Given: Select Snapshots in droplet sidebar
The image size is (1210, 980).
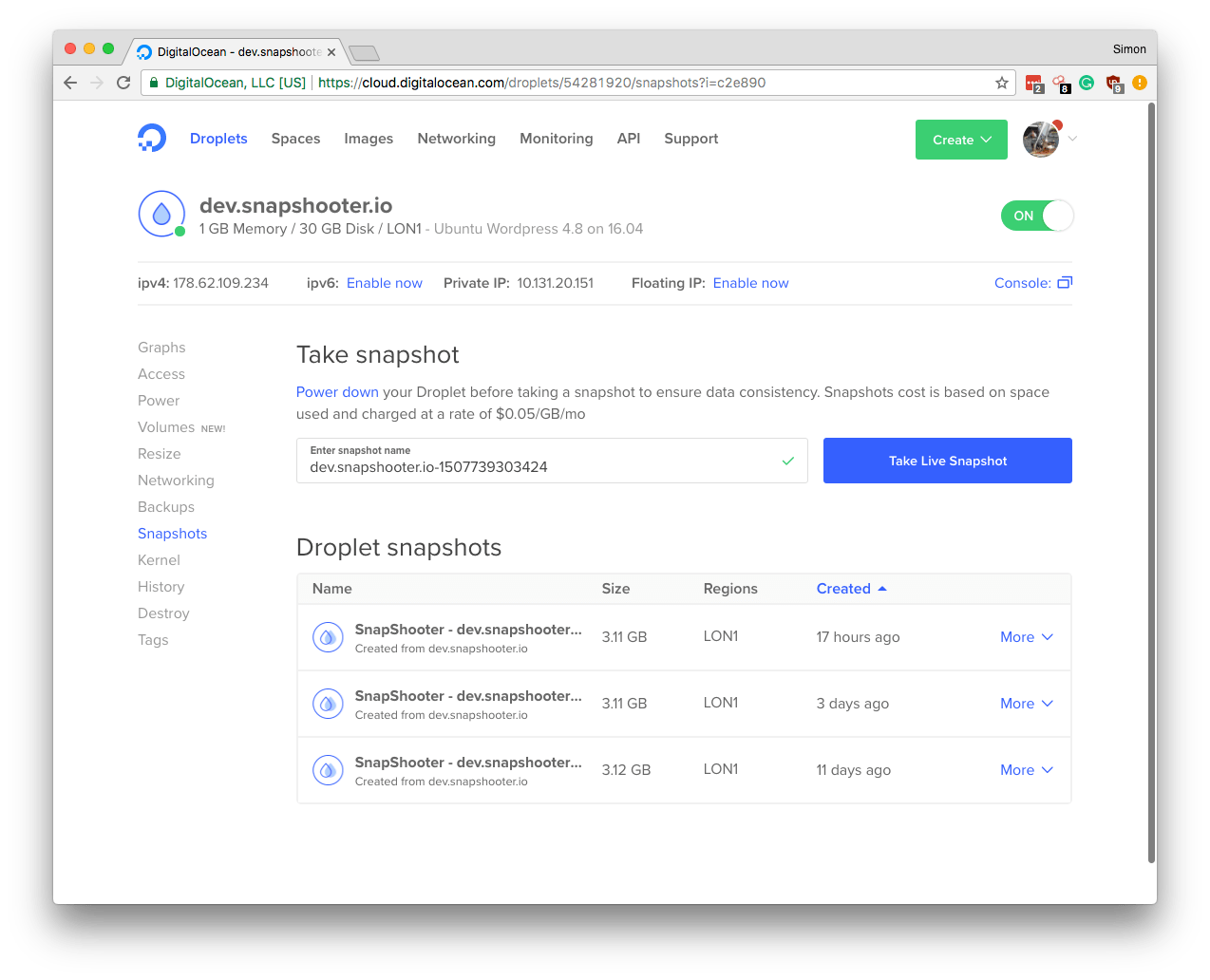Looking at the screenshot, I should 172,534.
